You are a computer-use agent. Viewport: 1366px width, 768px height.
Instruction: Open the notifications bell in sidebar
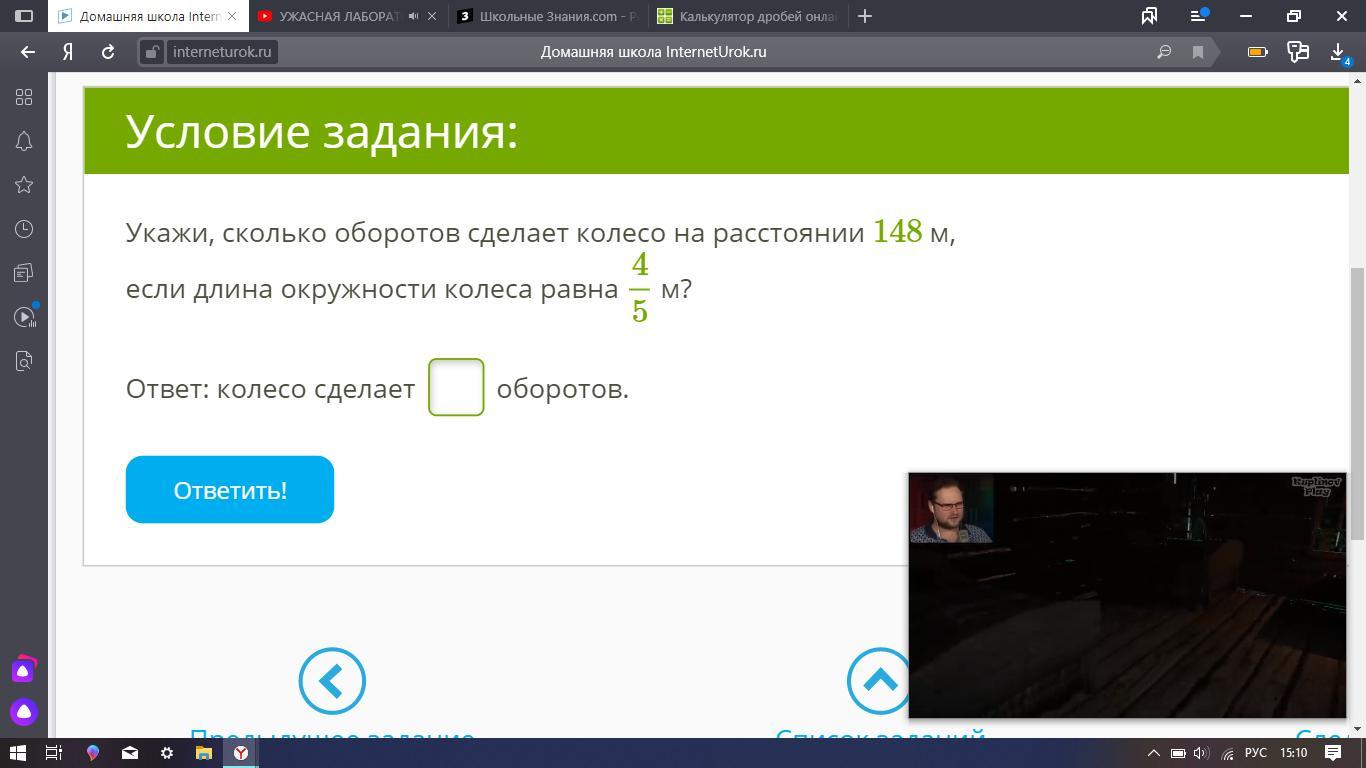coord(24,141)
